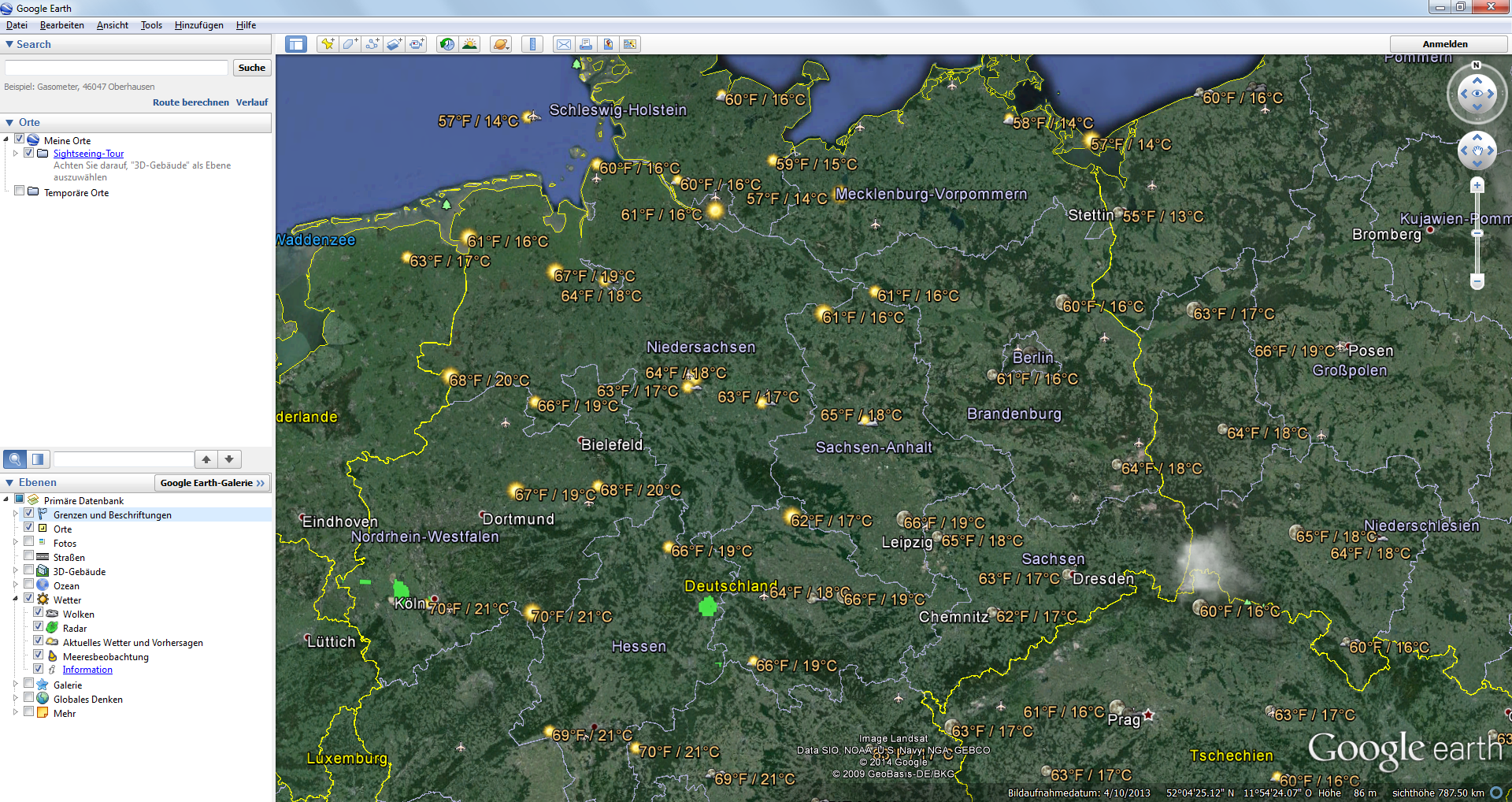The image size is (1512, 802).
Task: Move selected item up arrow
Action: [206, 459]
